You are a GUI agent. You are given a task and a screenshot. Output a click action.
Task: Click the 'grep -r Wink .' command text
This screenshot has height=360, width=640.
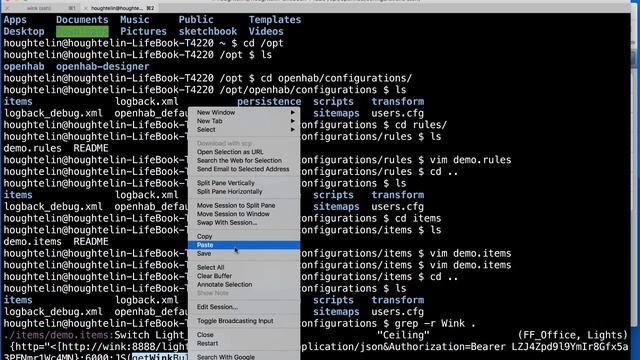[x=435, y=324]
